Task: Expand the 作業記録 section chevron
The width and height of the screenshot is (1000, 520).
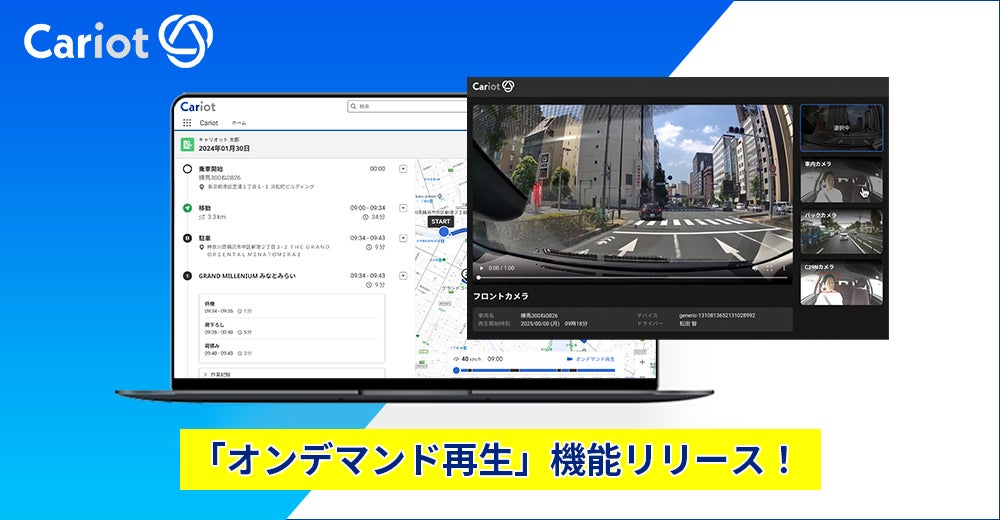Action: pyautogui.click(x=205, y=375)
